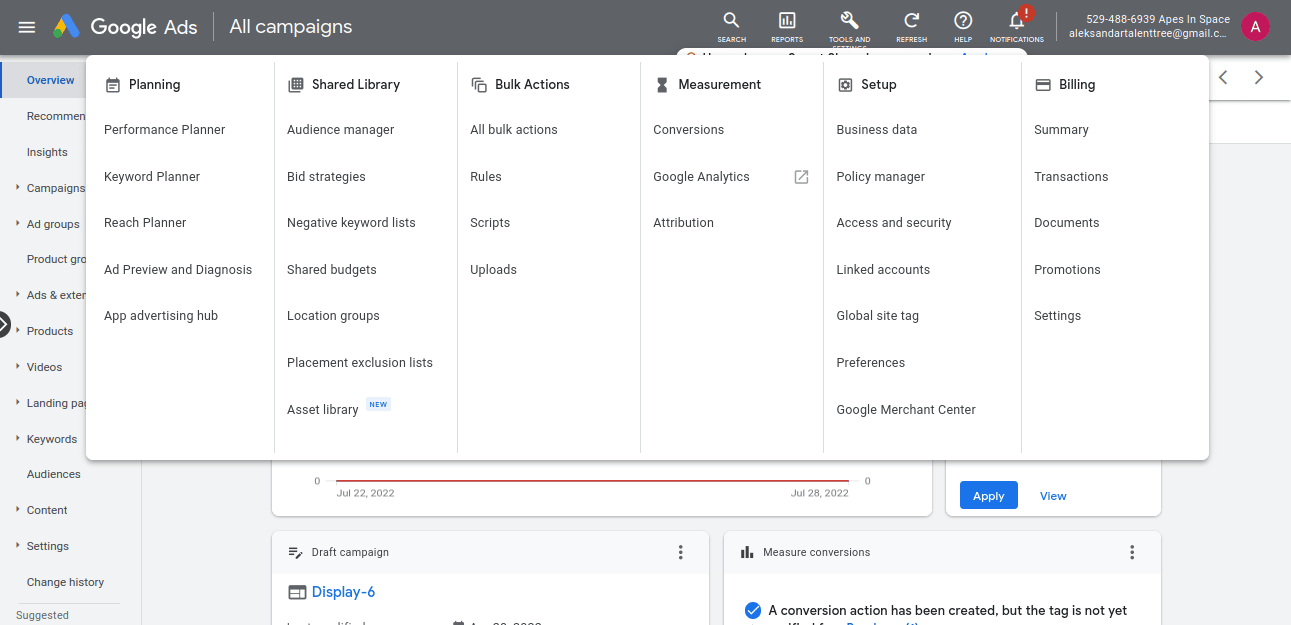Screen dimensions: 1291x625
Task: Go to next card with right chevron
Action: 1258,77
